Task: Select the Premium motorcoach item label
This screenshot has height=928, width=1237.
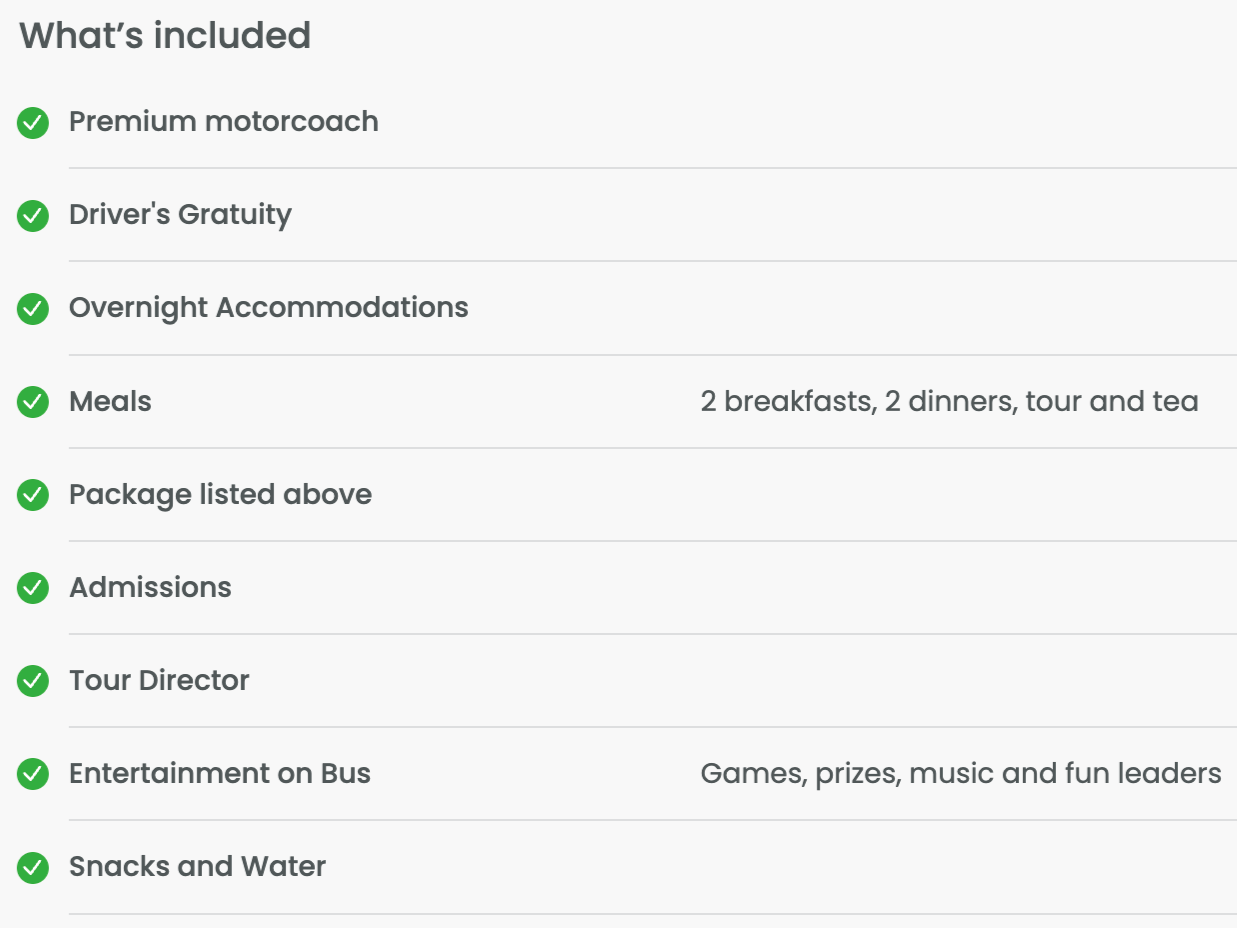Action: tap(223, 122)
